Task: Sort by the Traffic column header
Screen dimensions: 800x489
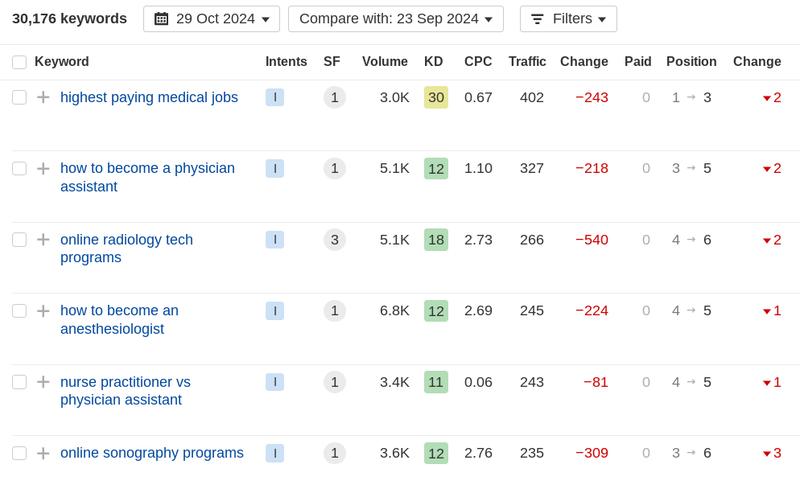Action: tap(527, 62)
